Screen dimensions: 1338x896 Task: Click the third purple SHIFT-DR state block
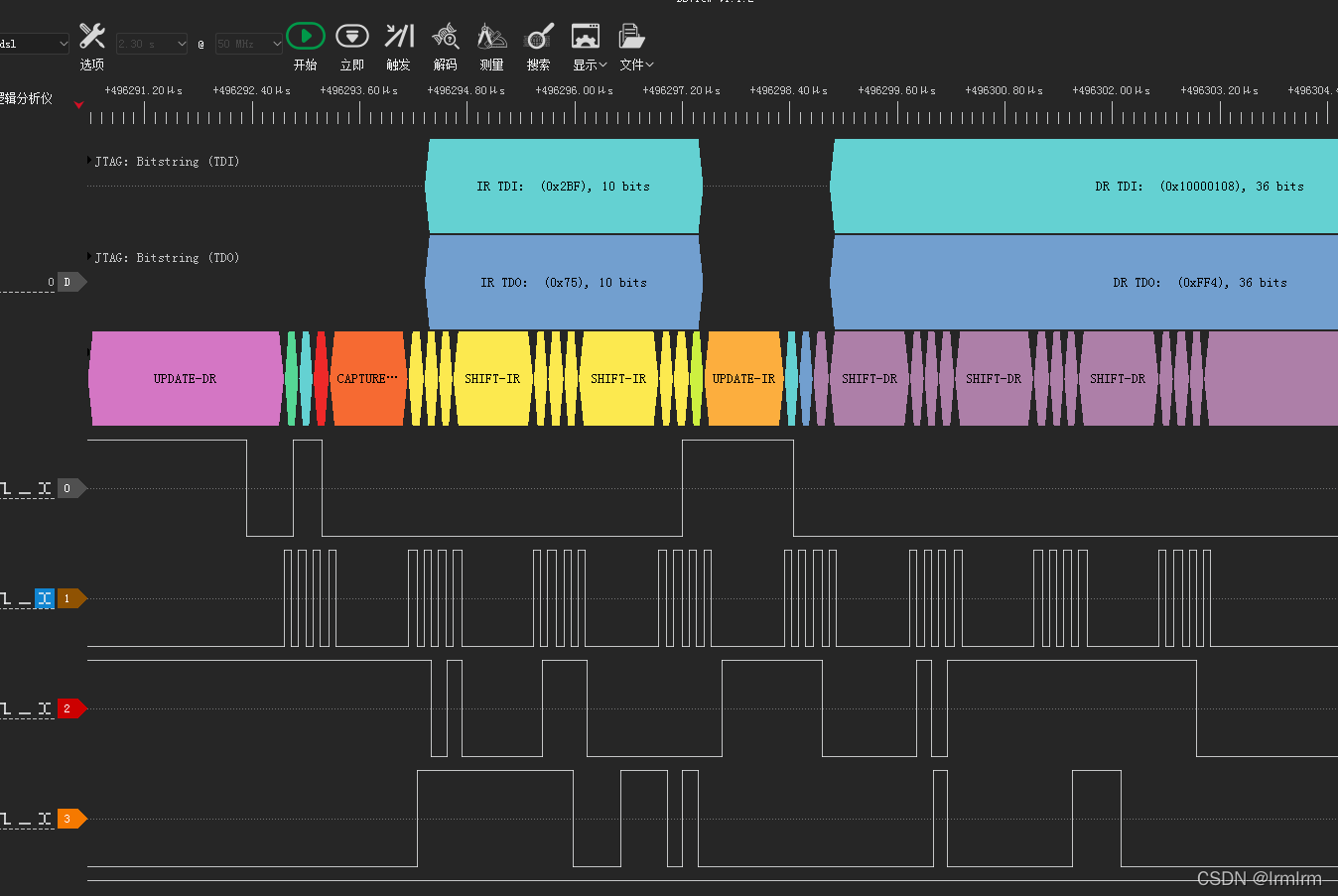(1118, 378)
